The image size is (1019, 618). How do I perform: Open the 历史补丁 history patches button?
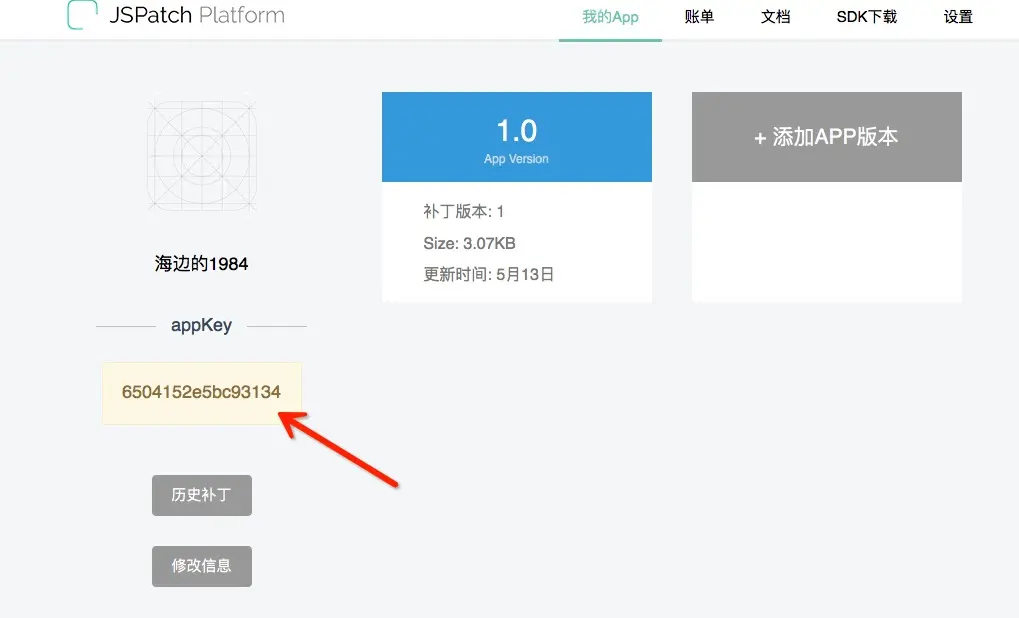[201, 495]
